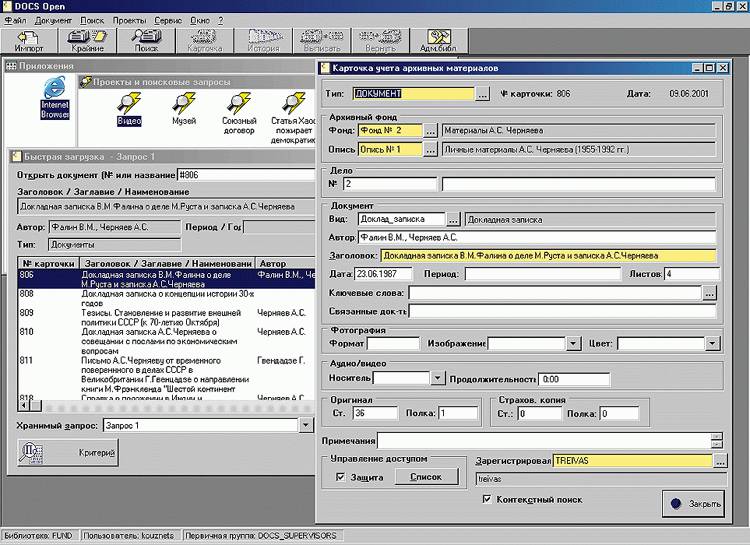Click the Закрыть button in card window
The width and height of the screenshot is (750, 545).
694,503
